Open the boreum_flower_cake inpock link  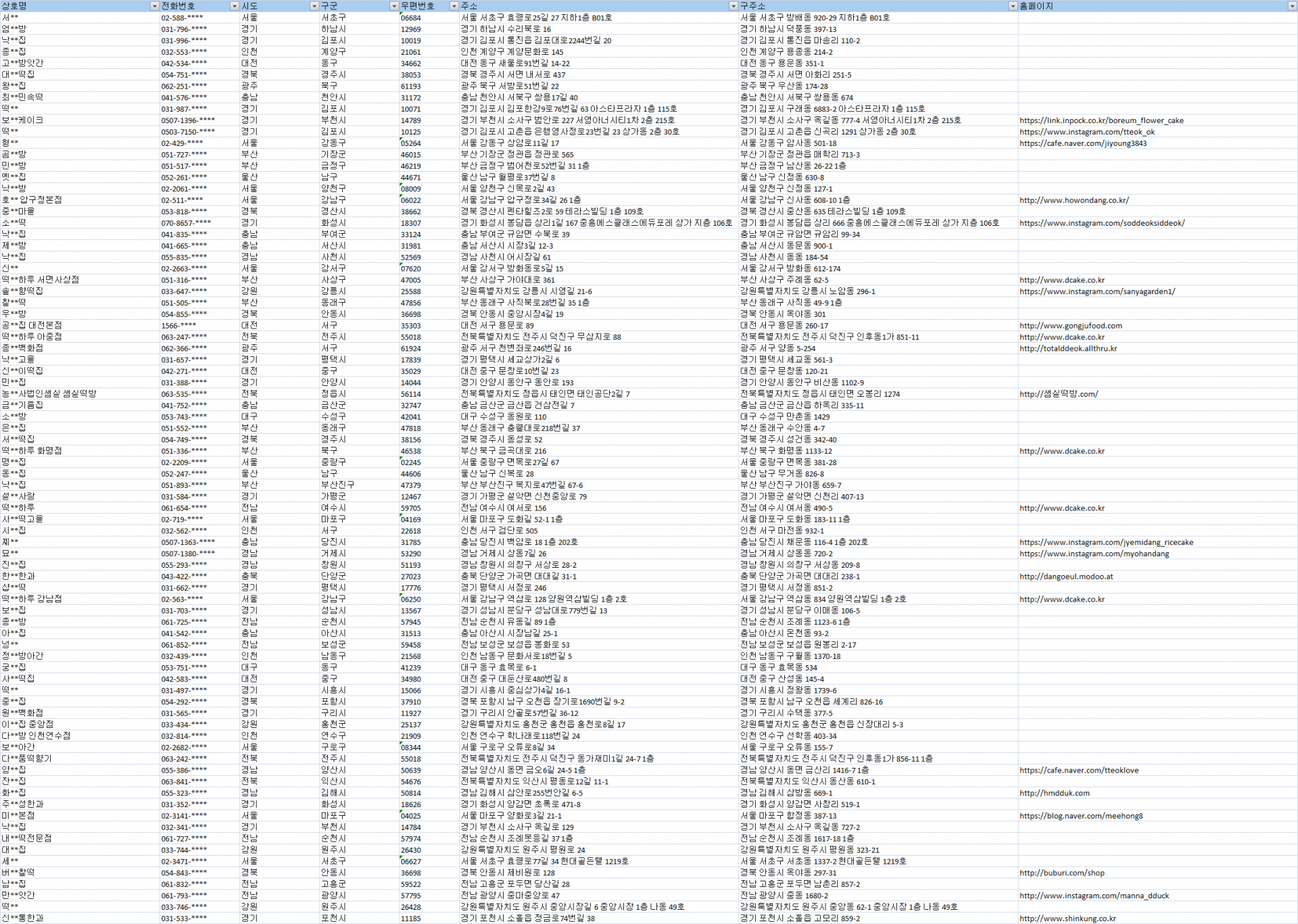(x=1101, y=120)
